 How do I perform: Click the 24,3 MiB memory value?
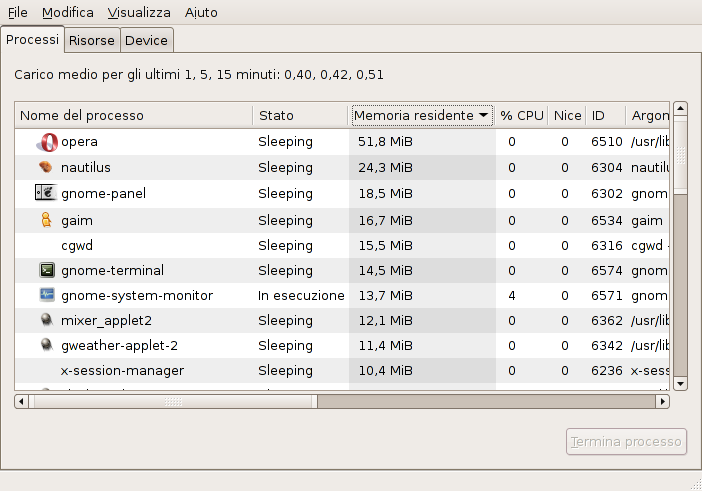(x=385, y=168)
